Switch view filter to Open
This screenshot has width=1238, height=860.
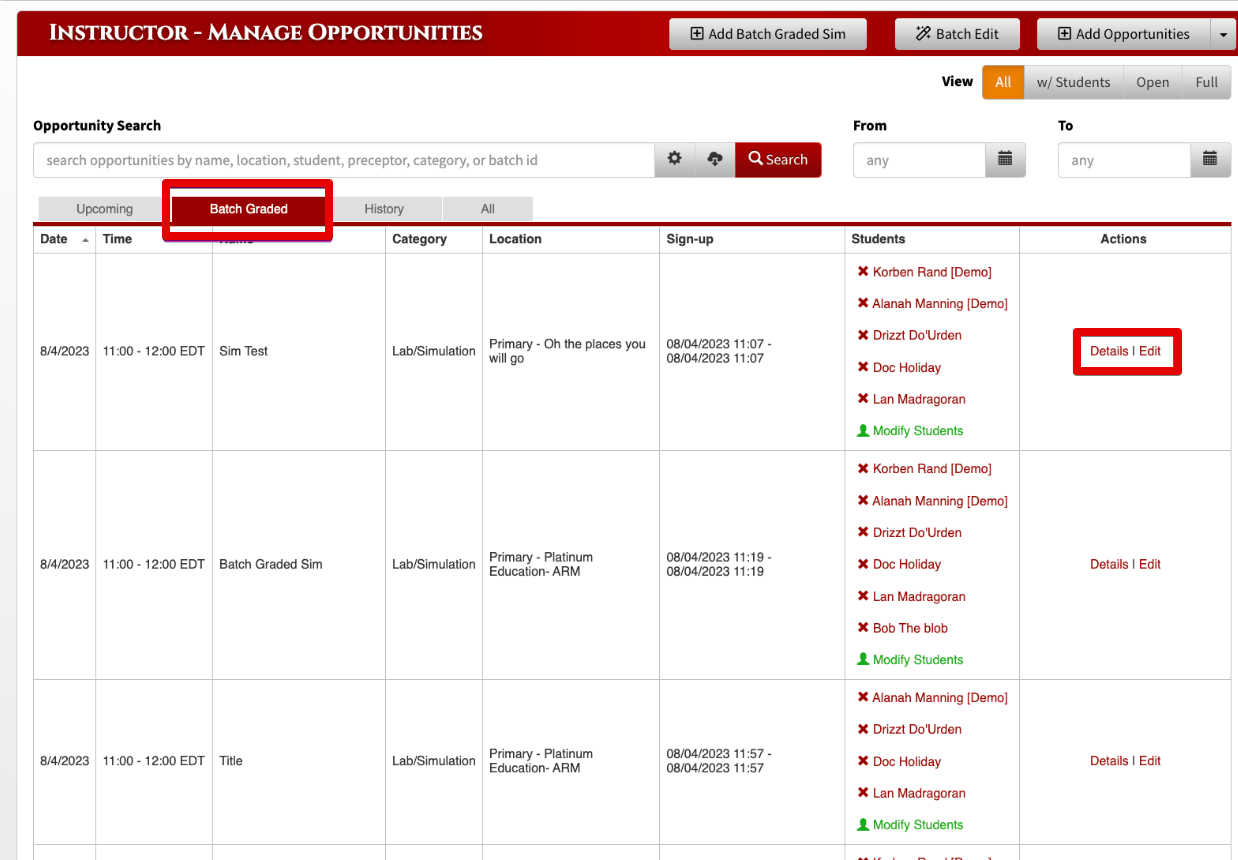click(x=1152, y=82)
